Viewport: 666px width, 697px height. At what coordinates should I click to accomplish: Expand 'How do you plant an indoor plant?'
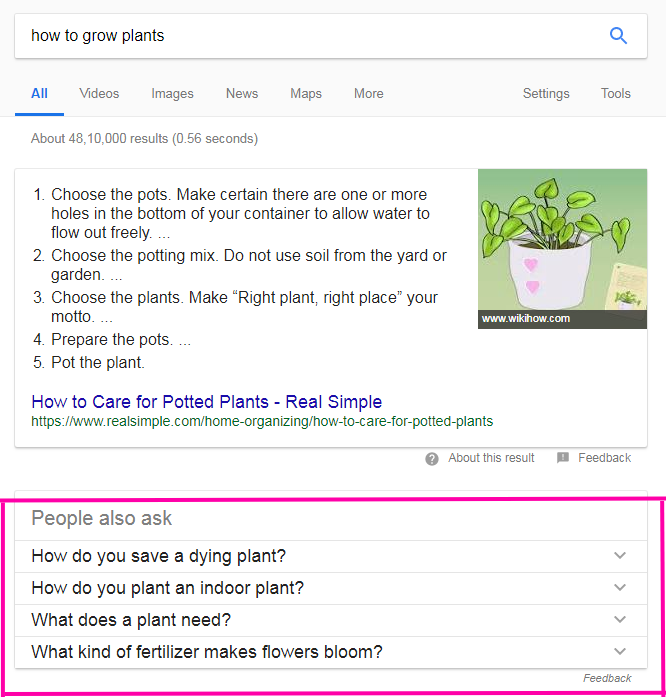tap(331, 588)
